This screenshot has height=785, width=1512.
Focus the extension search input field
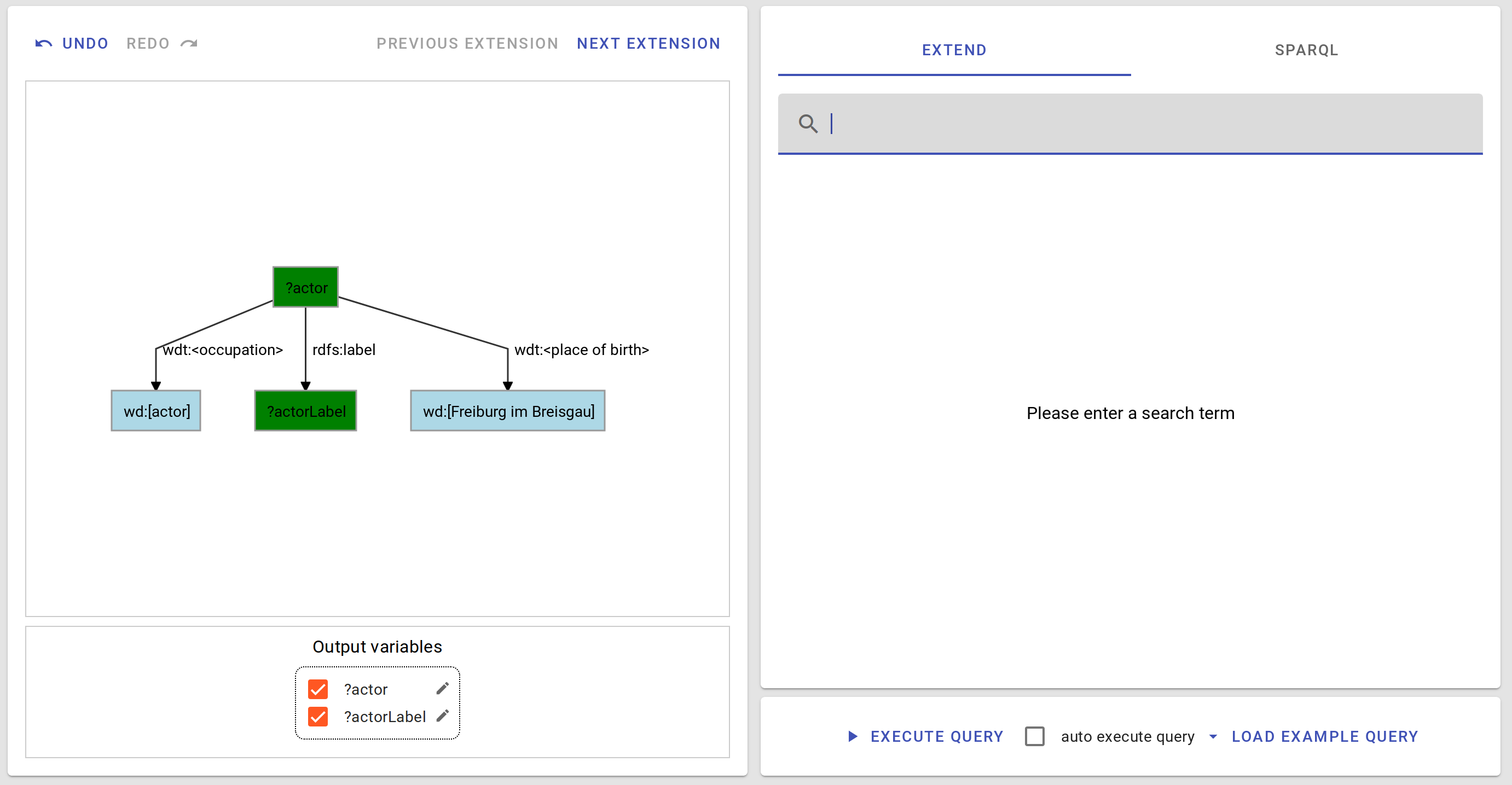(1131, 124)
